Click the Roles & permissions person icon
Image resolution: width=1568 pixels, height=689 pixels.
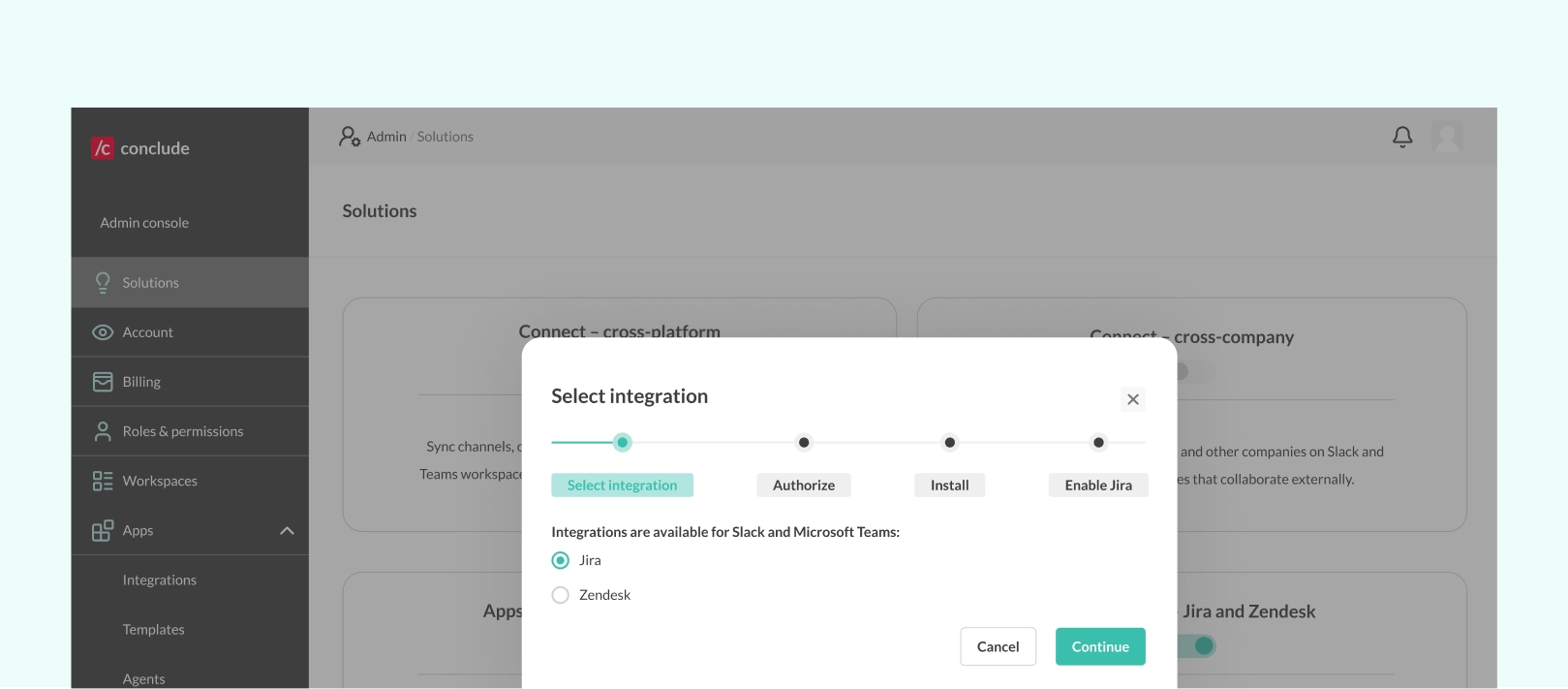click(x=103, y=431)
